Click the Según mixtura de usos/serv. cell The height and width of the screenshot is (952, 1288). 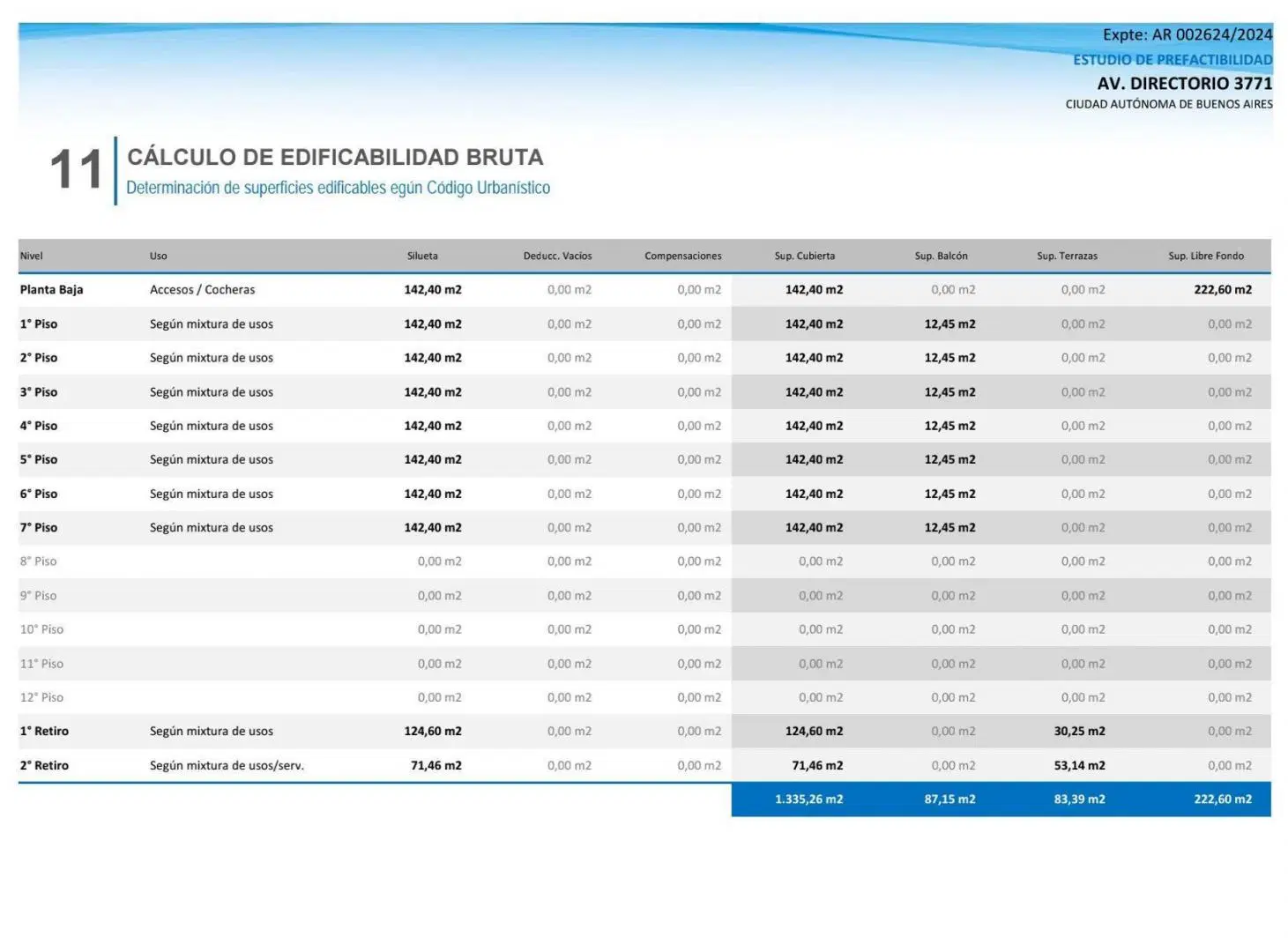point(227,765)
